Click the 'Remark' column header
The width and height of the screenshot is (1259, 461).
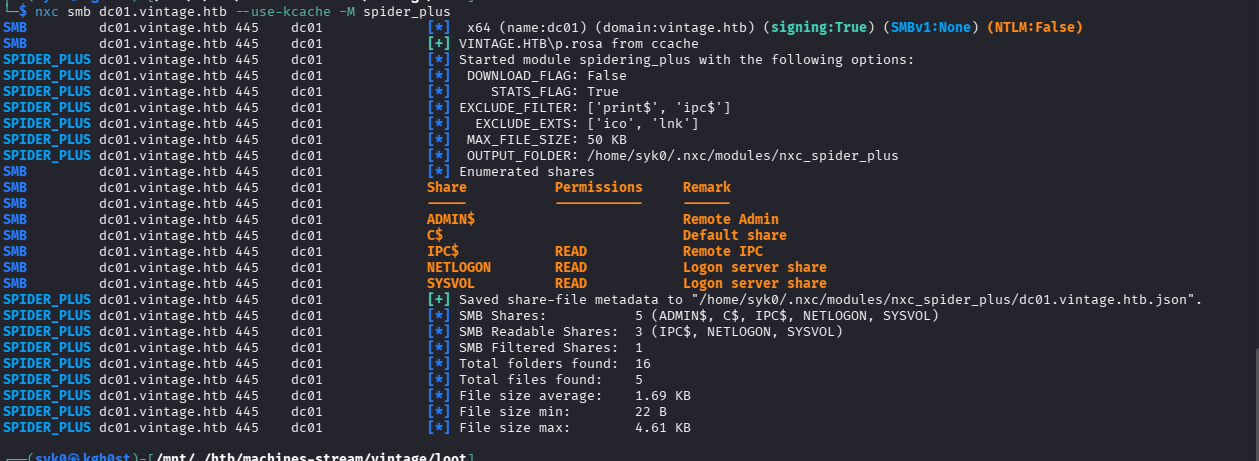click(707, 187)
